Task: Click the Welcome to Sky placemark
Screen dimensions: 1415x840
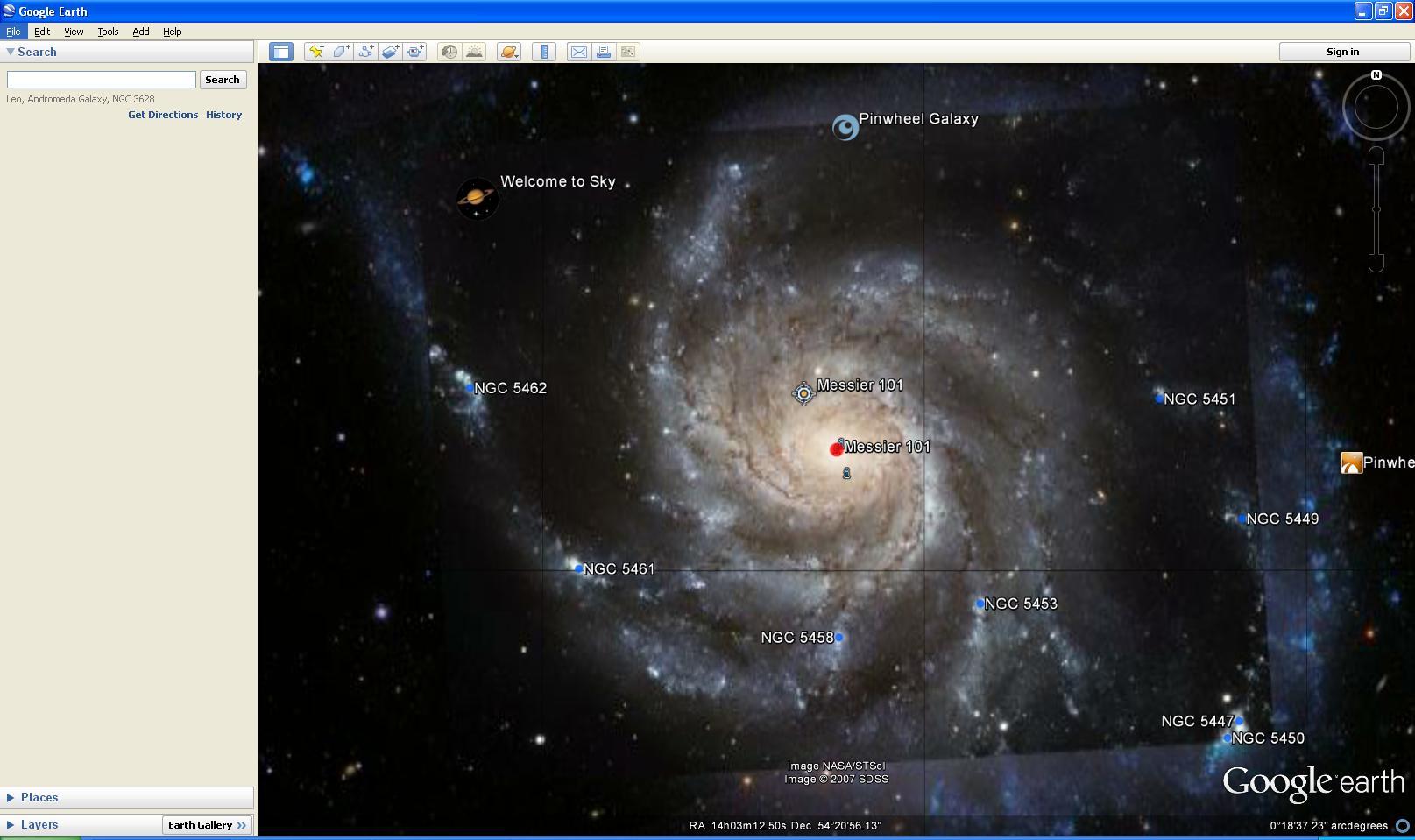Action: (x=478, y=198)
